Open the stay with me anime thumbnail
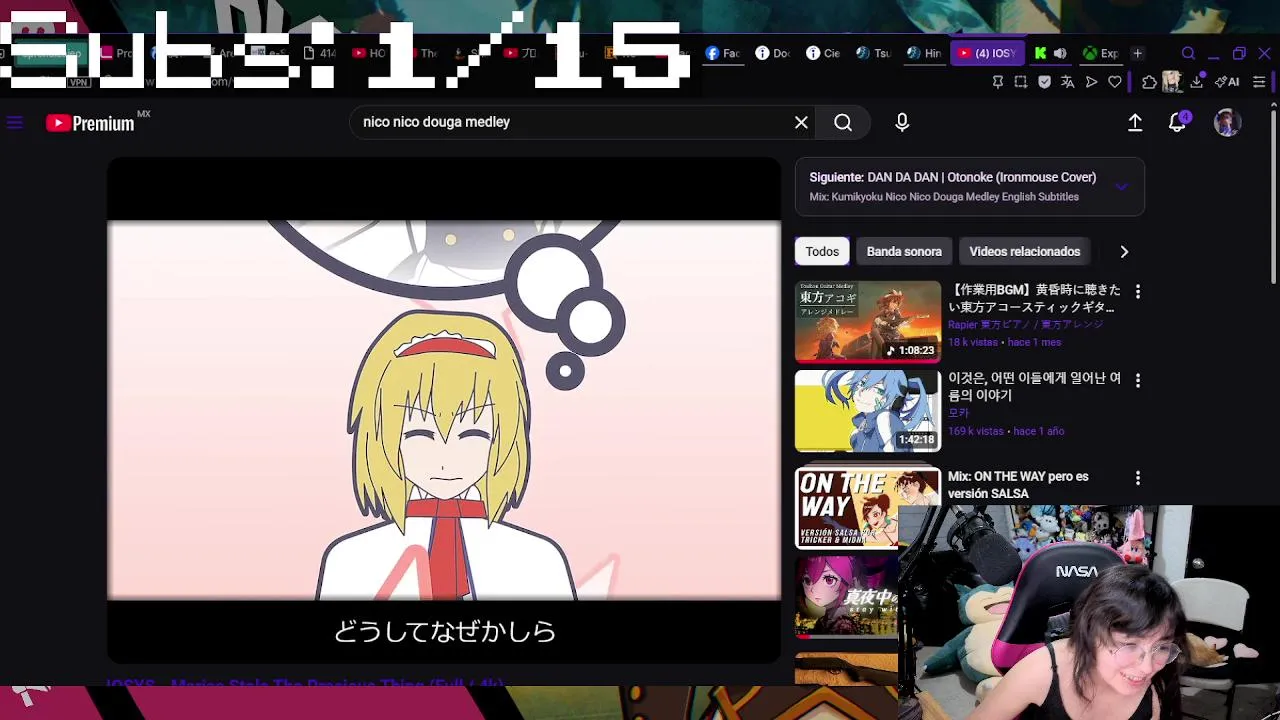 point(847,597)
